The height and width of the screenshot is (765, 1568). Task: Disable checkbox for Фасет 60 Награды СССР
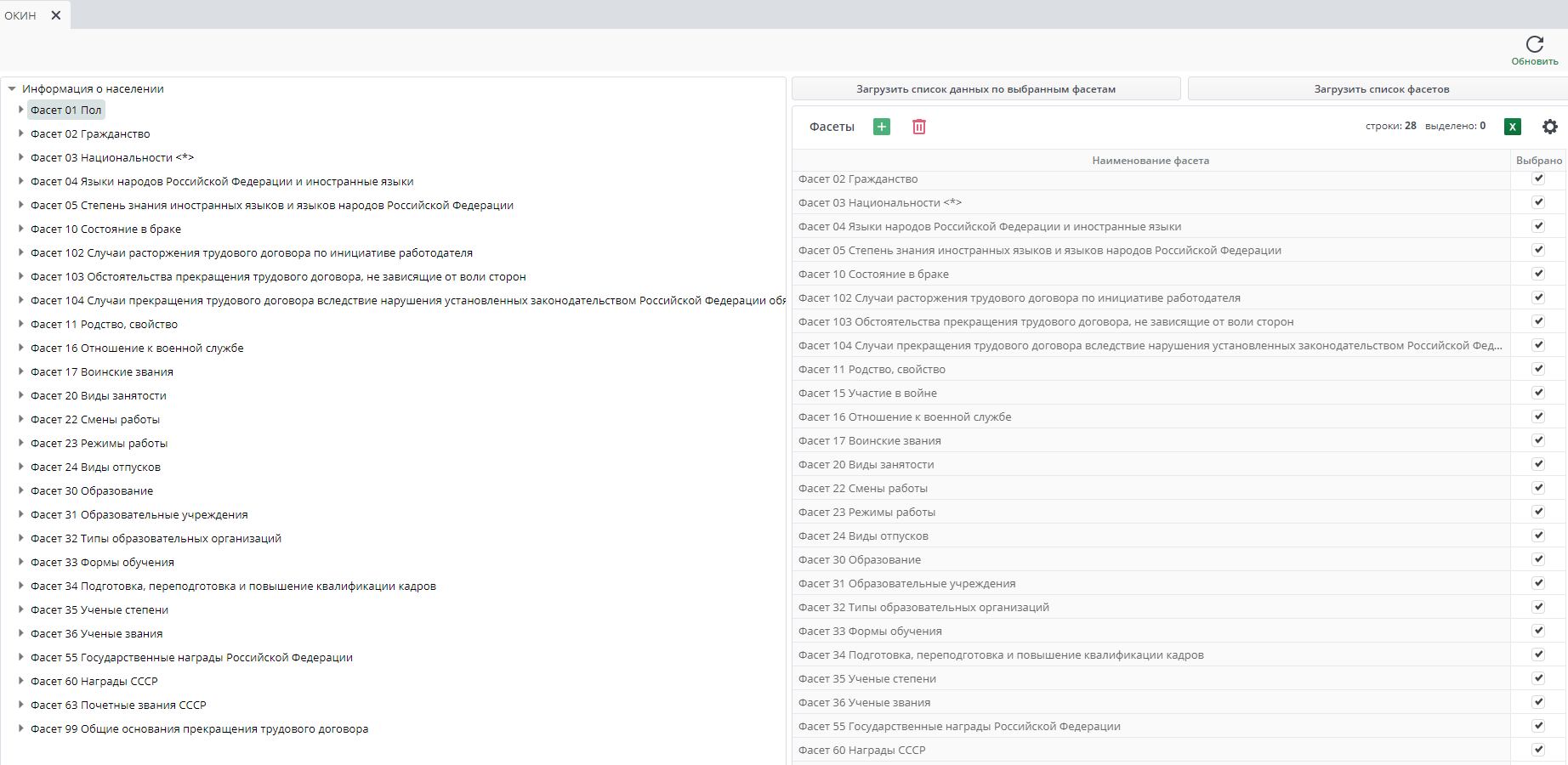click(x=1537, y=749)
